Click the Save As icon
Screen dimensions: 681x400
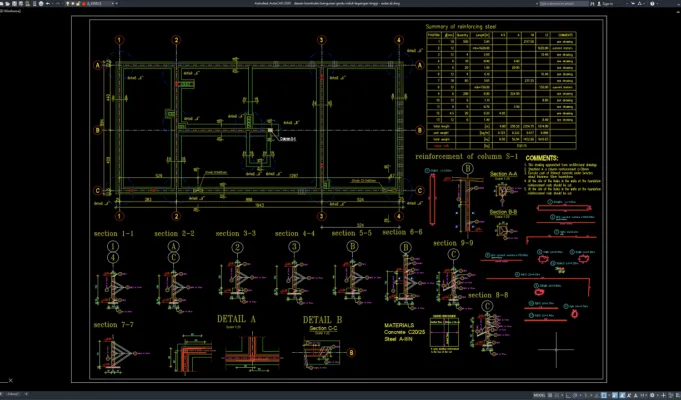20,3
